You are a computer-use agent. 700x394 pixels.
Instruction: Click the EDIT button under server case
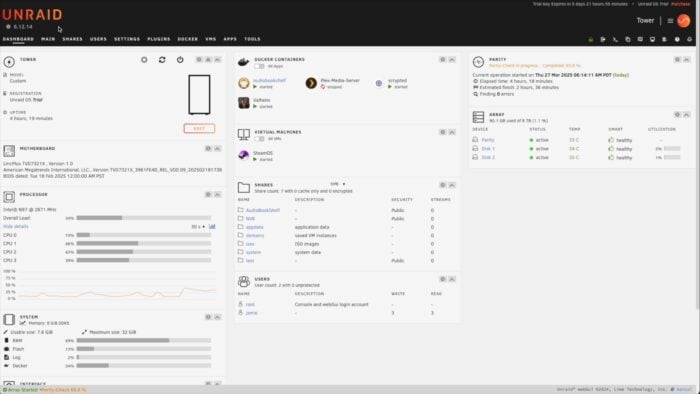[199, 129]
